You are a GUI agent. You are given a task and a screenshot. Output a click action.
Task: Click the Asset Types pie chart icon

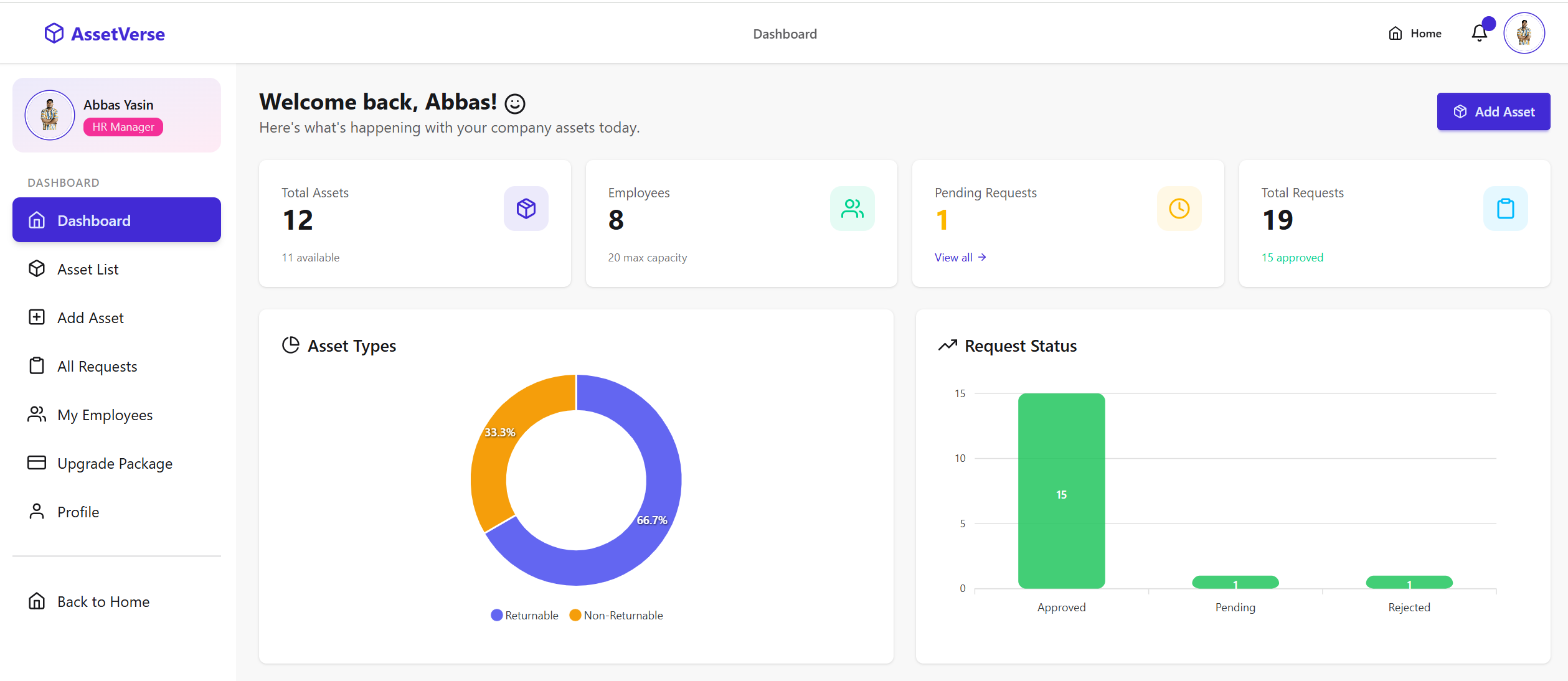click(291, 345)
